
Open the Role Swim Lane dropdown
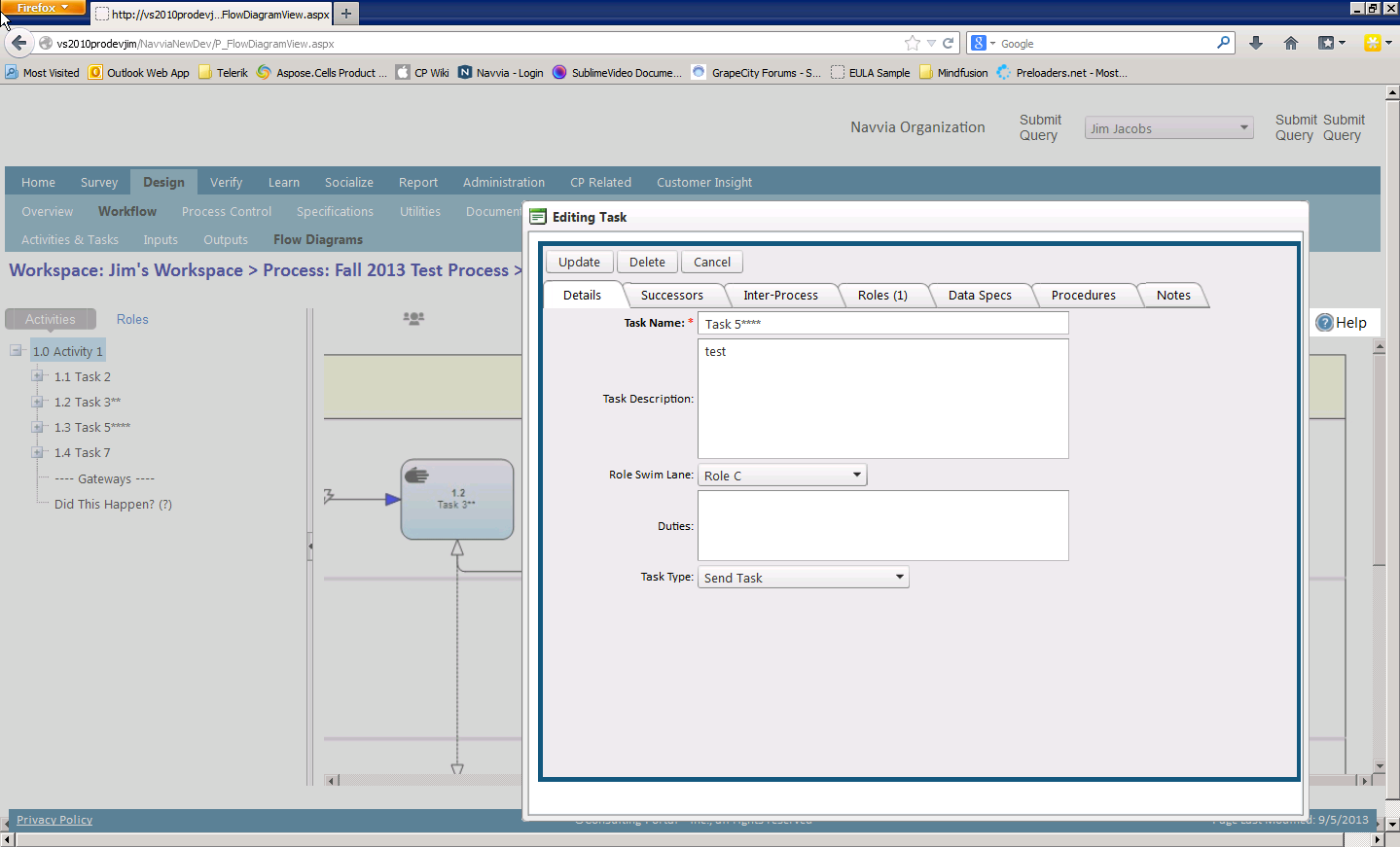pyautogui.click(x=782, y=476)
